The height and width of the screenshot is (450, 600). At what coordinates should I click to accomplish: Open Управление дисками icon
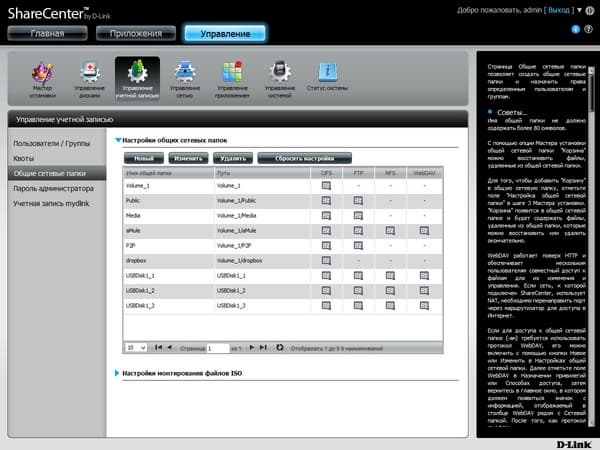(90, 80)
